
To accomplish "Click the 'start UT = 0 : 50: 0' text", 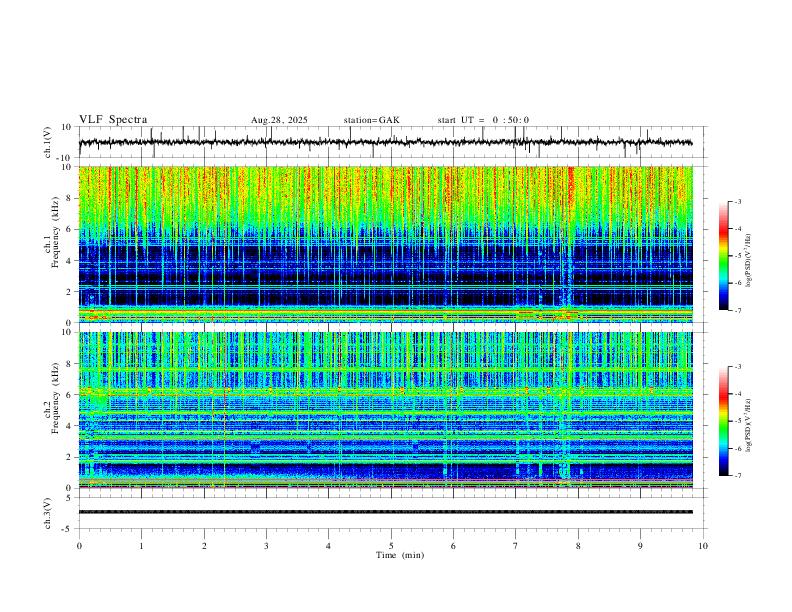I will pos(483,120).
